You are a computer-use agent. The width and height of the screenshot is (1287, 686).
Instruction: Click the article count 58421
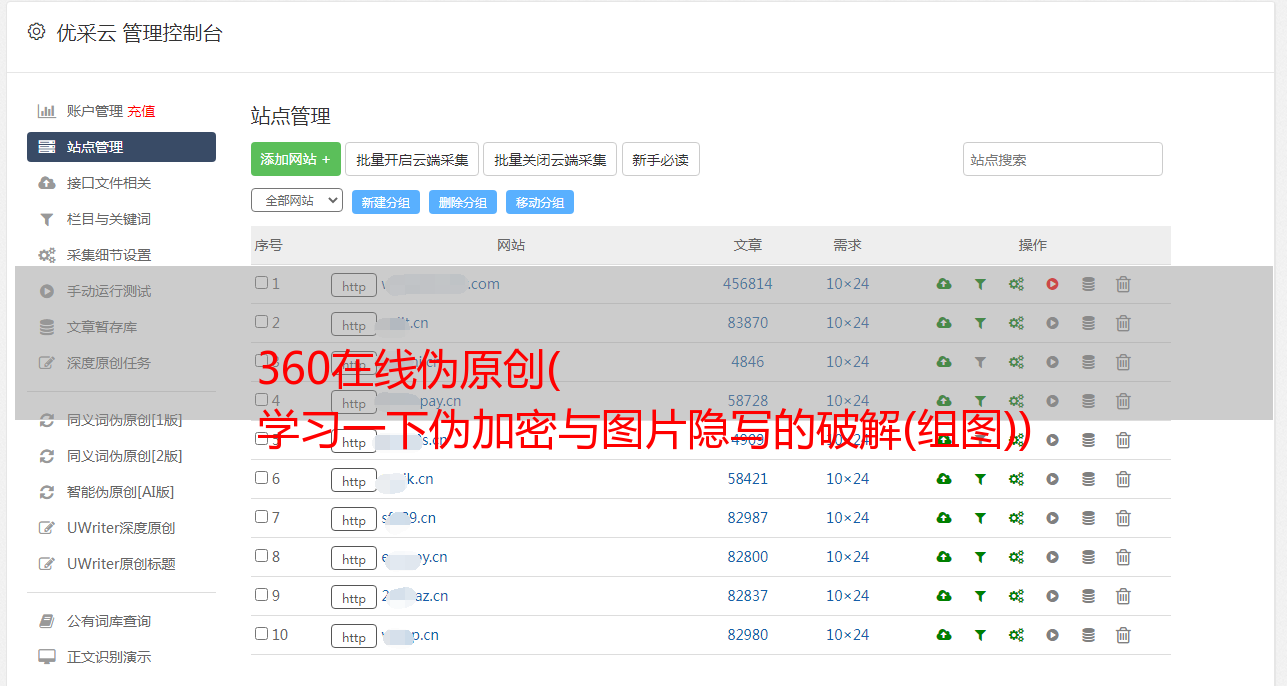[748, 479]
